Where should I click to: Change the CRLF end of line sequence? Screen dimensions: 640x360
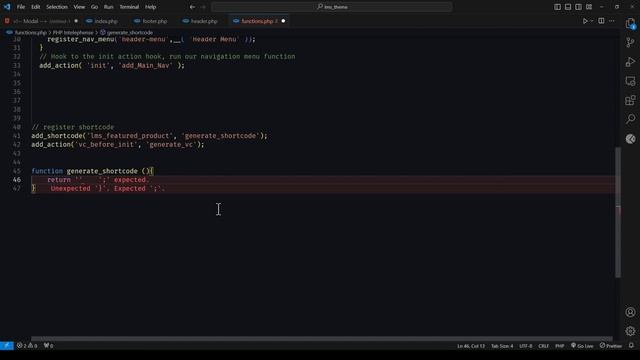(544, 346)
